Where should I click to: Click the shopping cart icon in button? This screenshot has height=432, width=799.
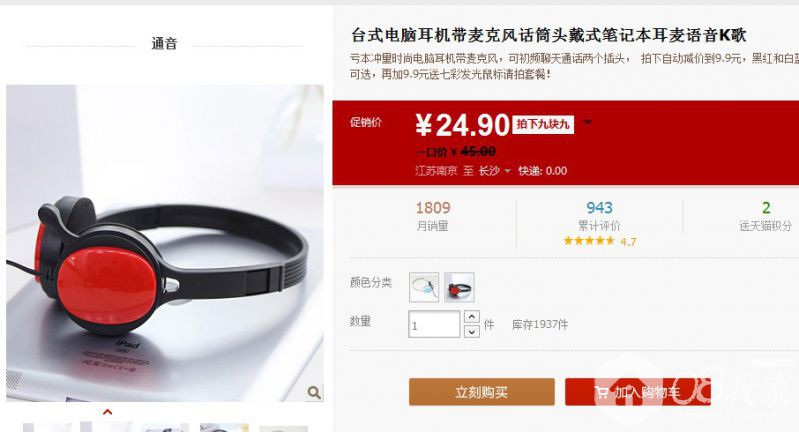pos(601,392)
